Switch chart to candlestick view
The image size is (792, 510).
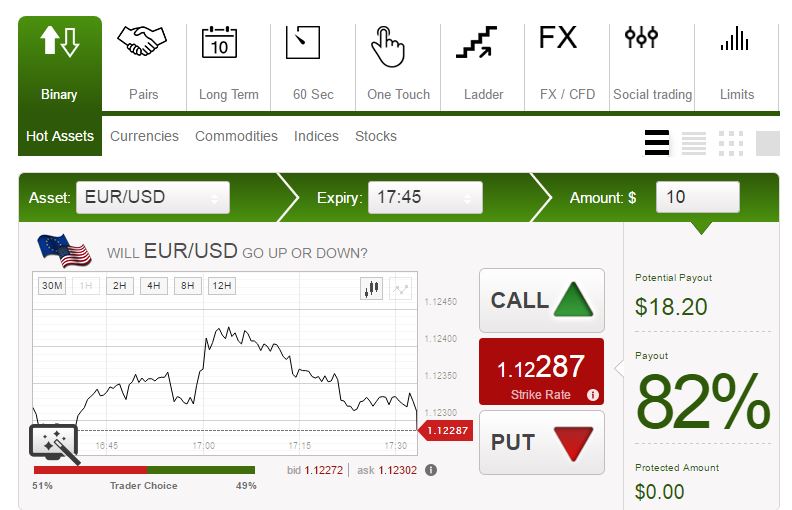pos(371,288)
